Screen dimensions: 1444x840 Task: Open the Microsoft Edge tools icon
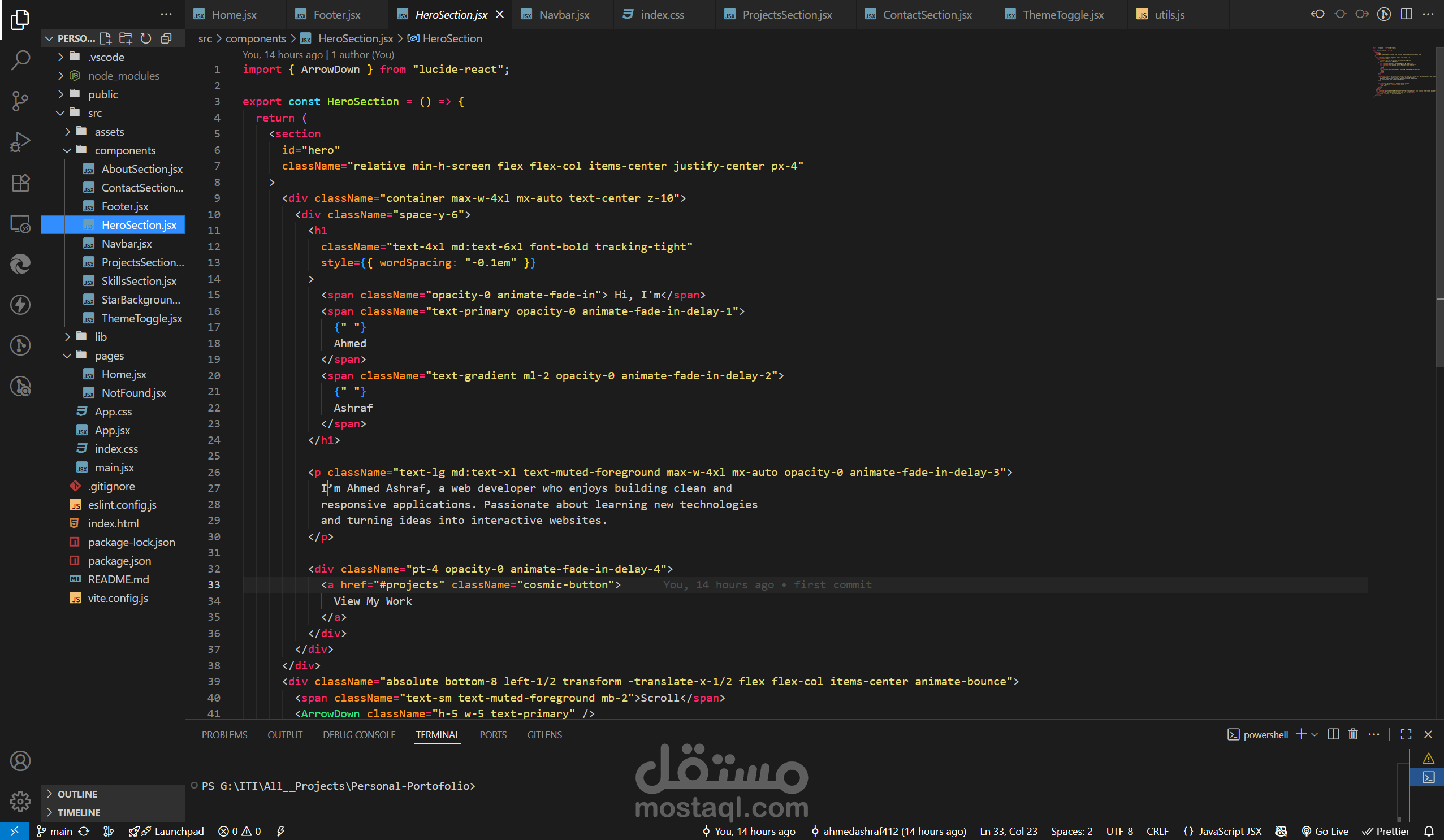pyautogui.click(x=20, y=264)
